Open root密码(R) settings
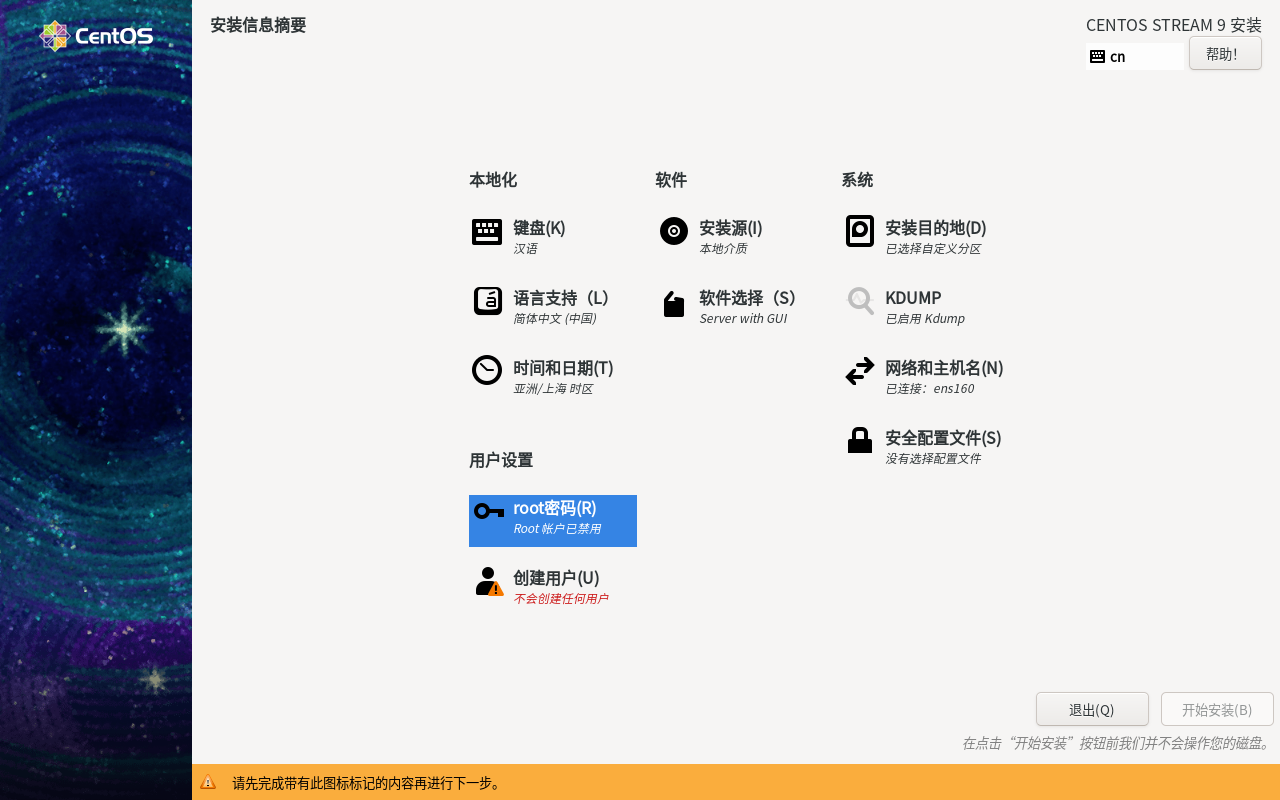This screenshot has height=800, width=1280. [x=553, y=521]
